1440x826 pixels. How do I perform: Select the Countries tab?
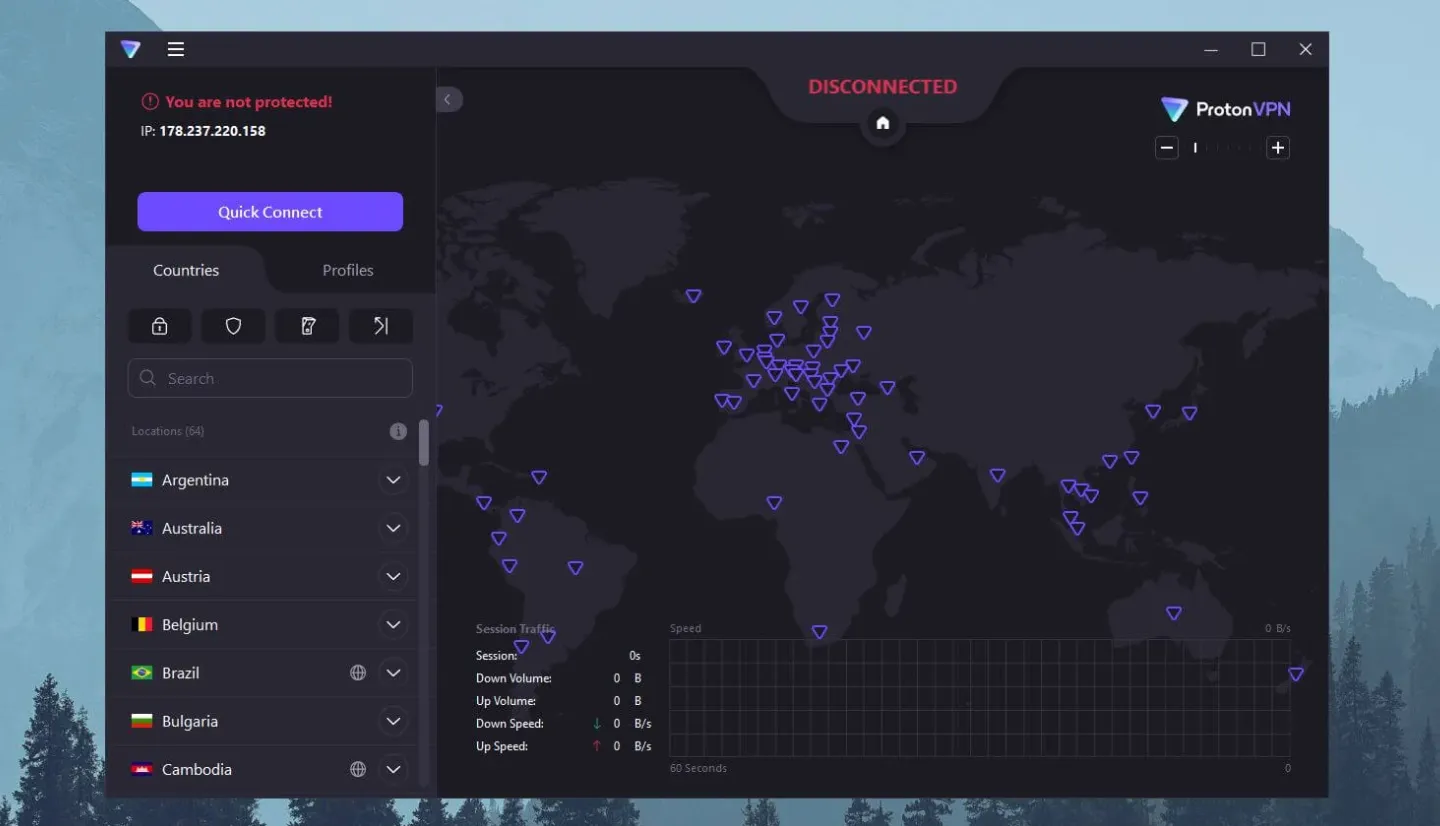(x=186, y=270)
